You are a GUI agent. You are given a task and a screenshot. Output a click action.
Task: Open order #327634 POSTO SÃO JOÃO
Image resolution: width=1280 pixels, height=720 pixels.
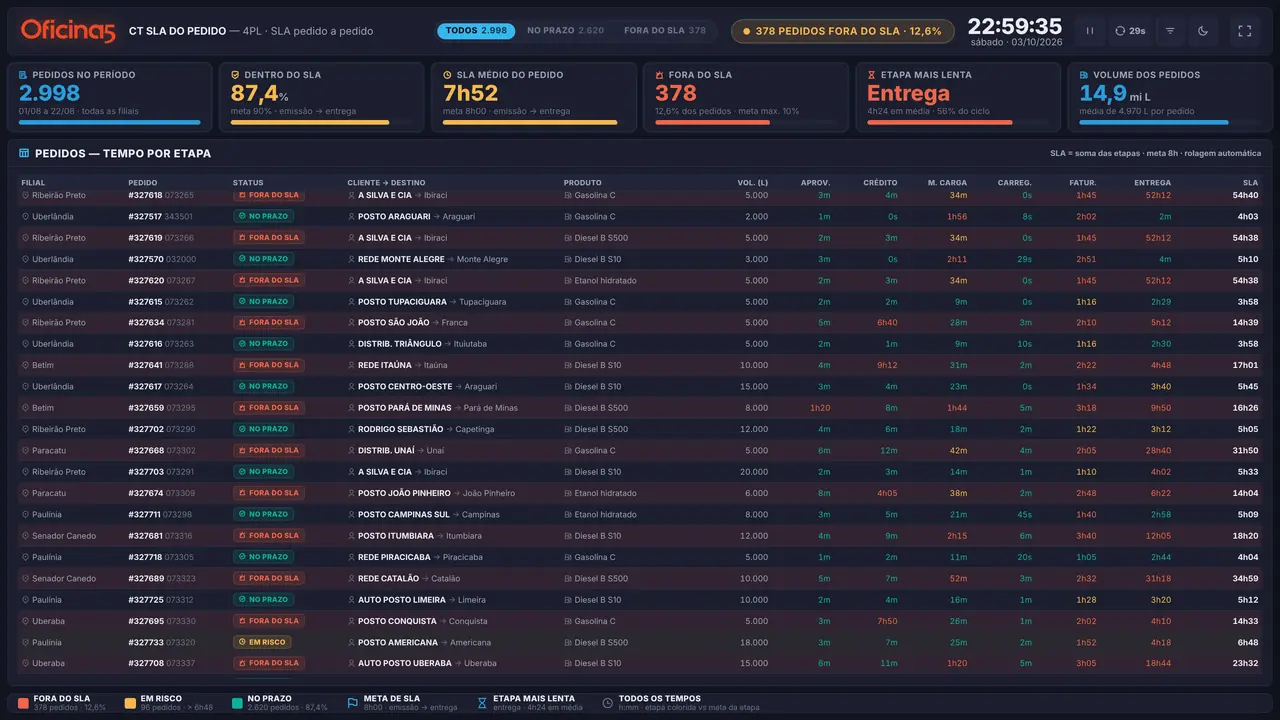(640, 323)
